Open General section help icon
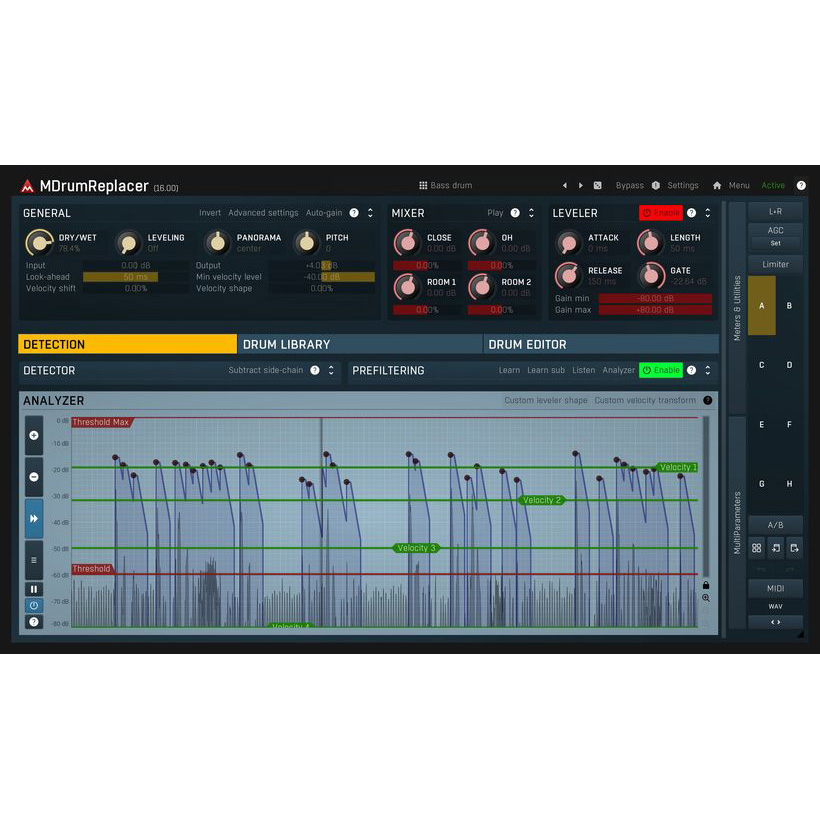 [354, 213]
